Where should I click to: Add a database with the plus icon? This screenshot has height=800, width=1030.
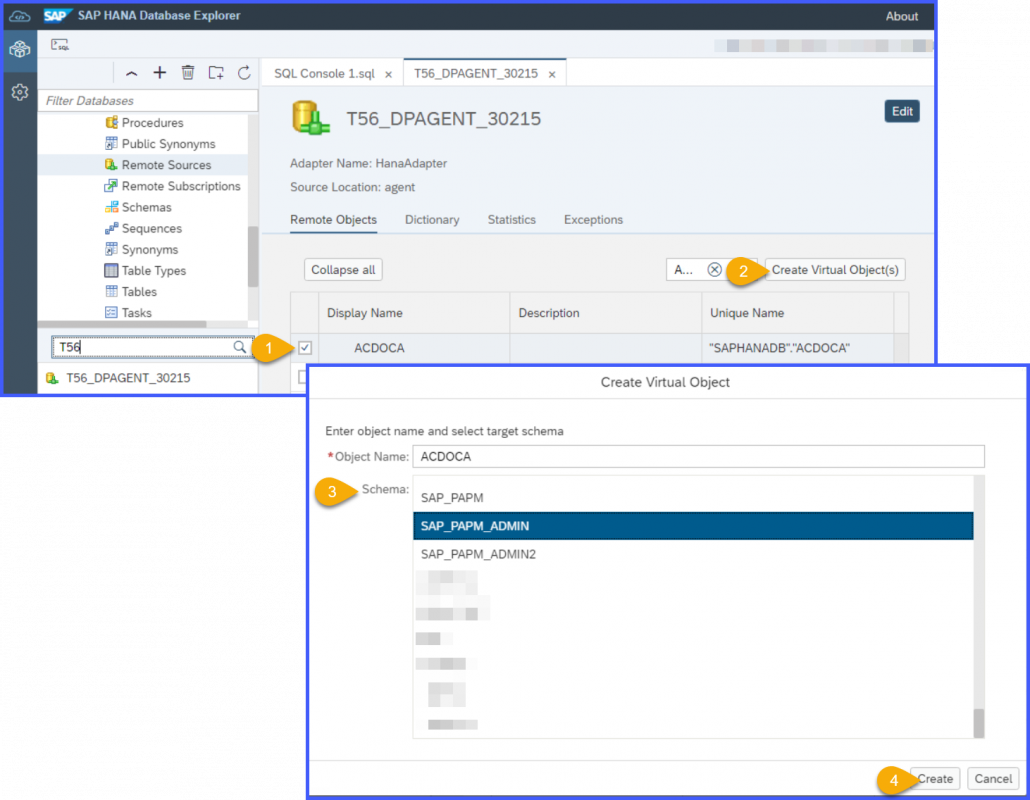[160, 72]
